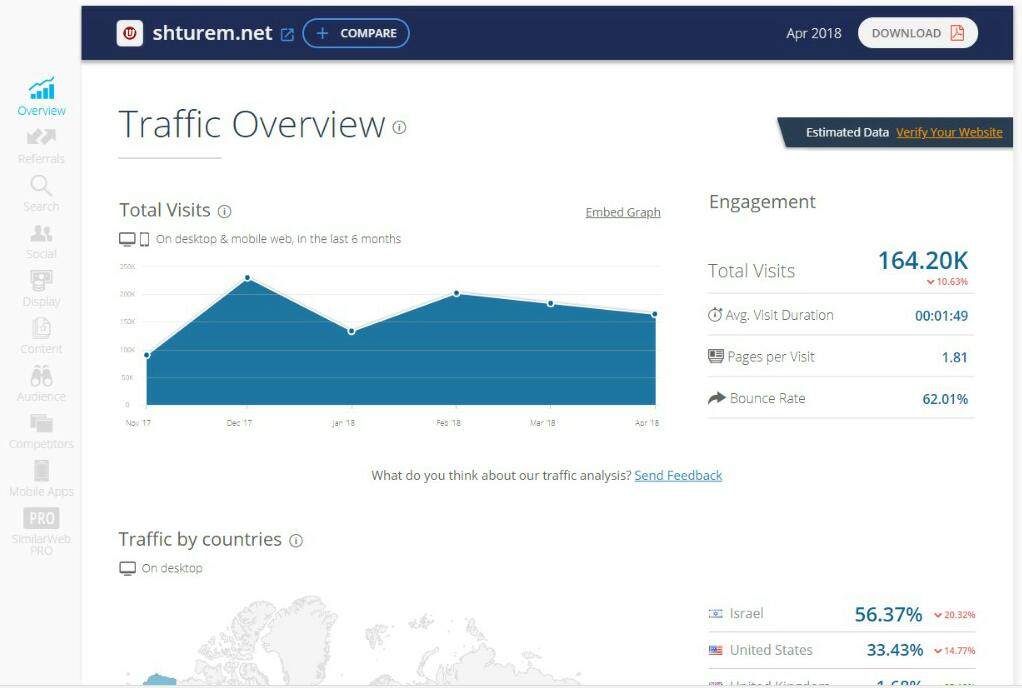Click the Traffic by countries info icon
1022x688 pixels.
(296, 540)
